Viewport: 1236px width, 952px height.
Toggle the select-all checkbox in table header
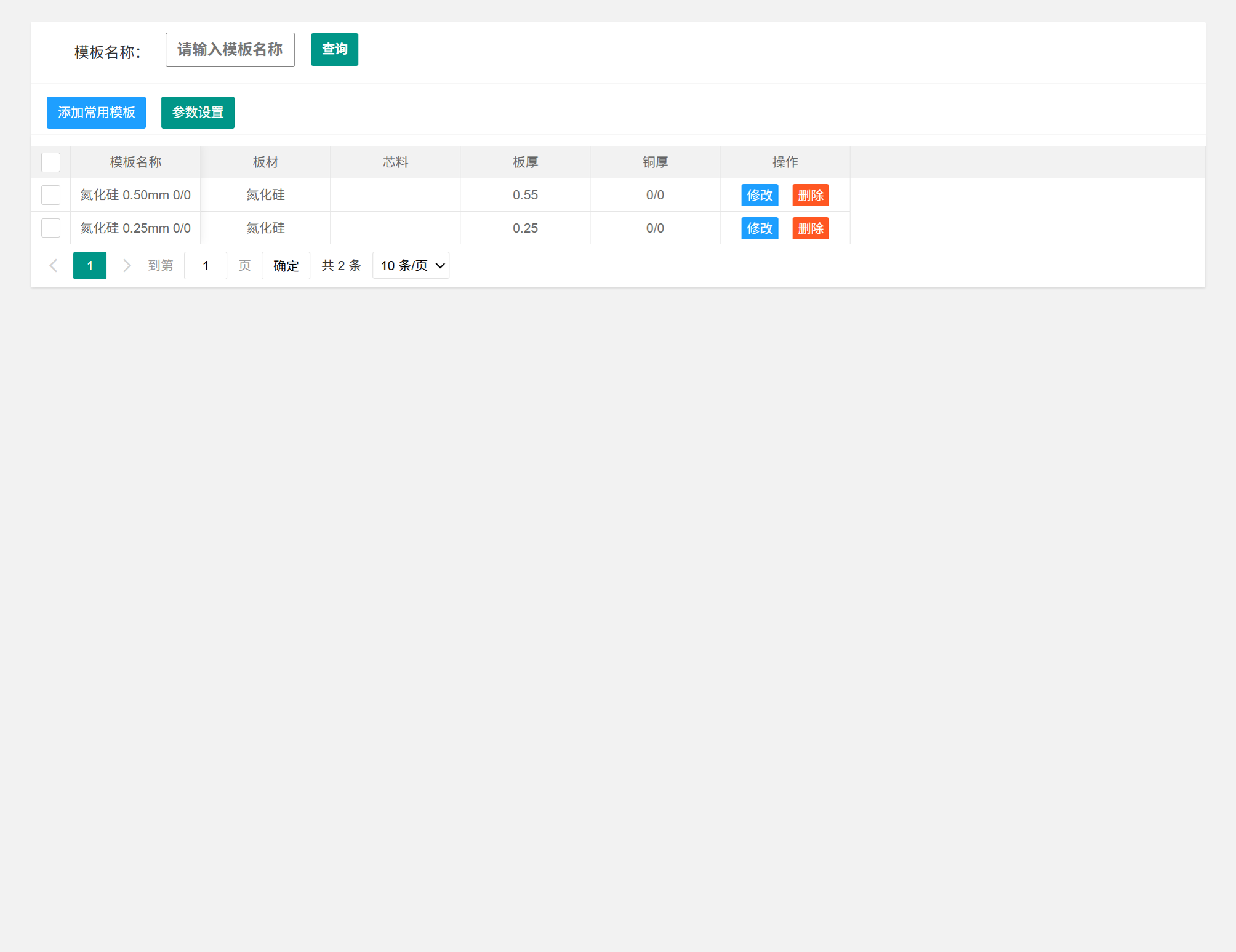50,162
